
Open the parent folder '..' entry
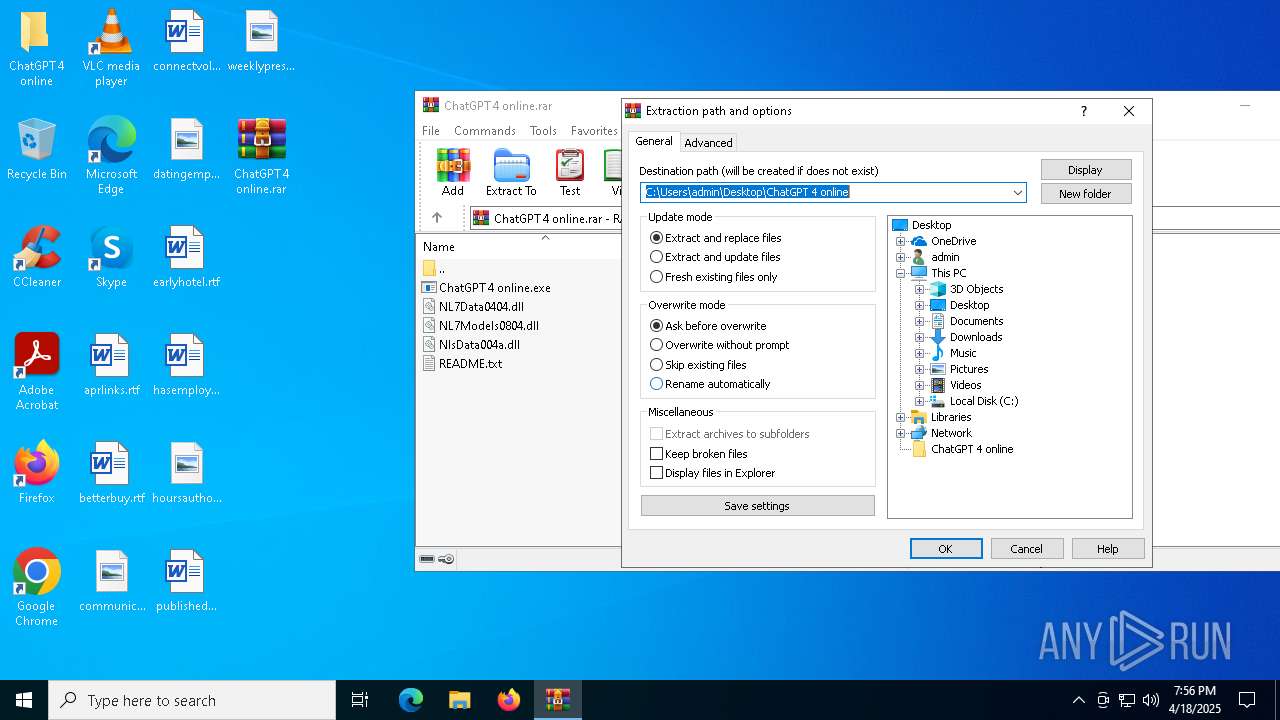pyautogui.click(x=434, y=268)
